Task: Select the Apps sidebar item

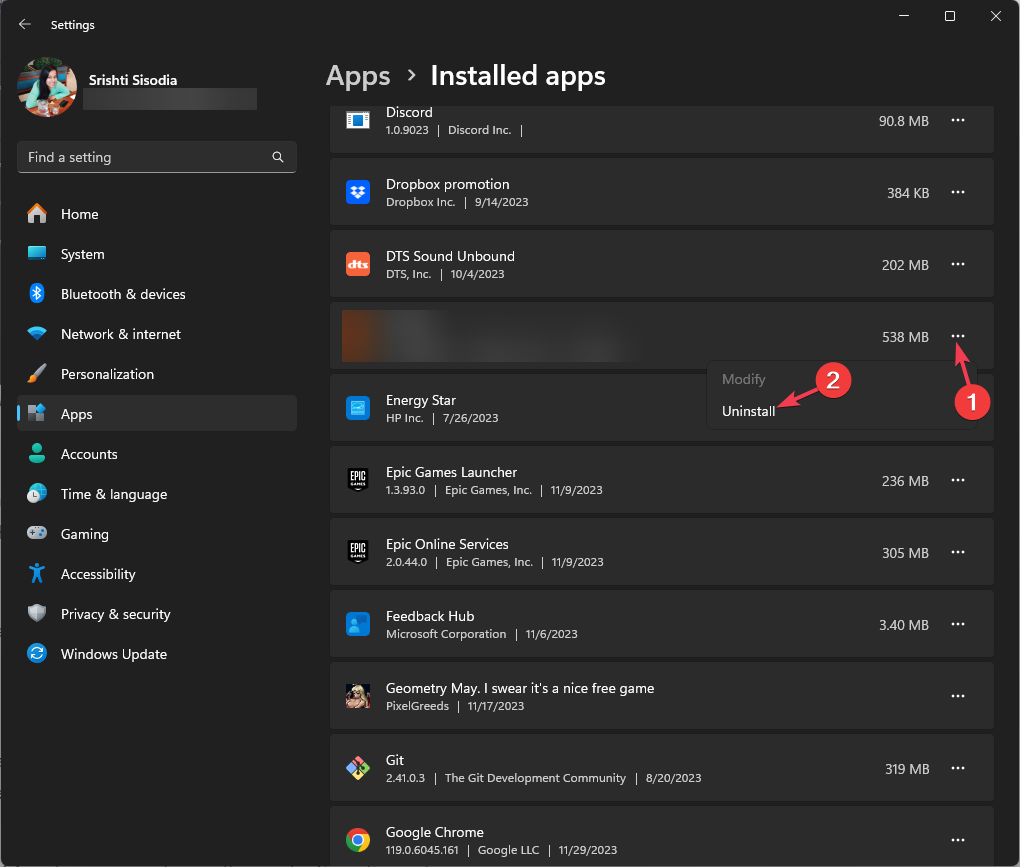Action: coord(157,414)
